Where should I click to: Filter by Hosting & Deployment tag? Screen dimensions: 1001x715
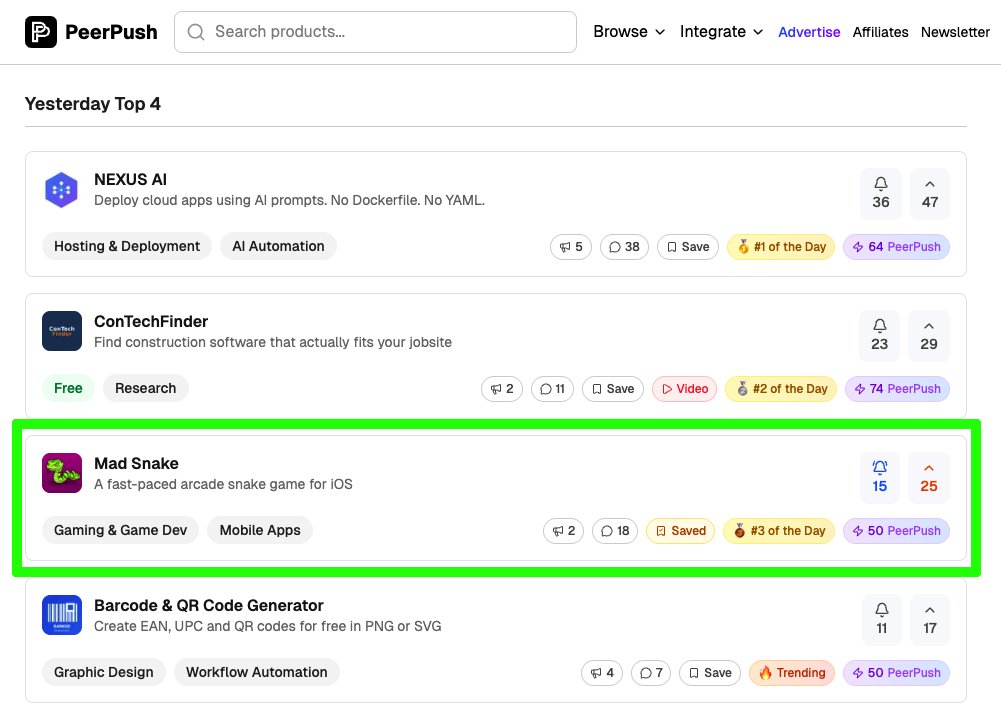click(127, 246)
